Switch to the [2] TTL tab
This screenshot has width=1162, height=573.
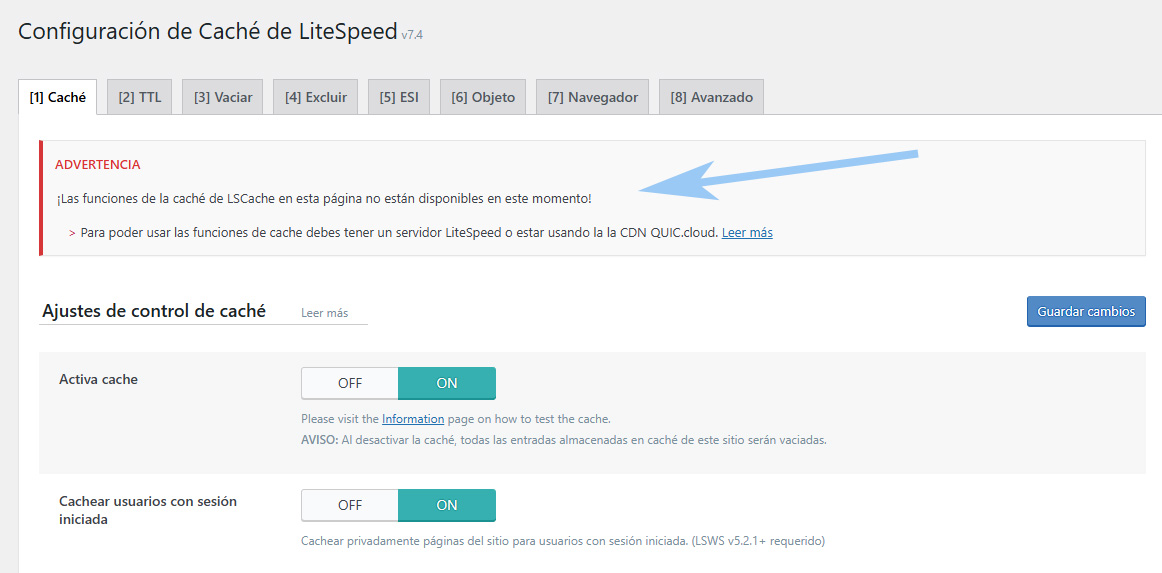pos(139,97)
